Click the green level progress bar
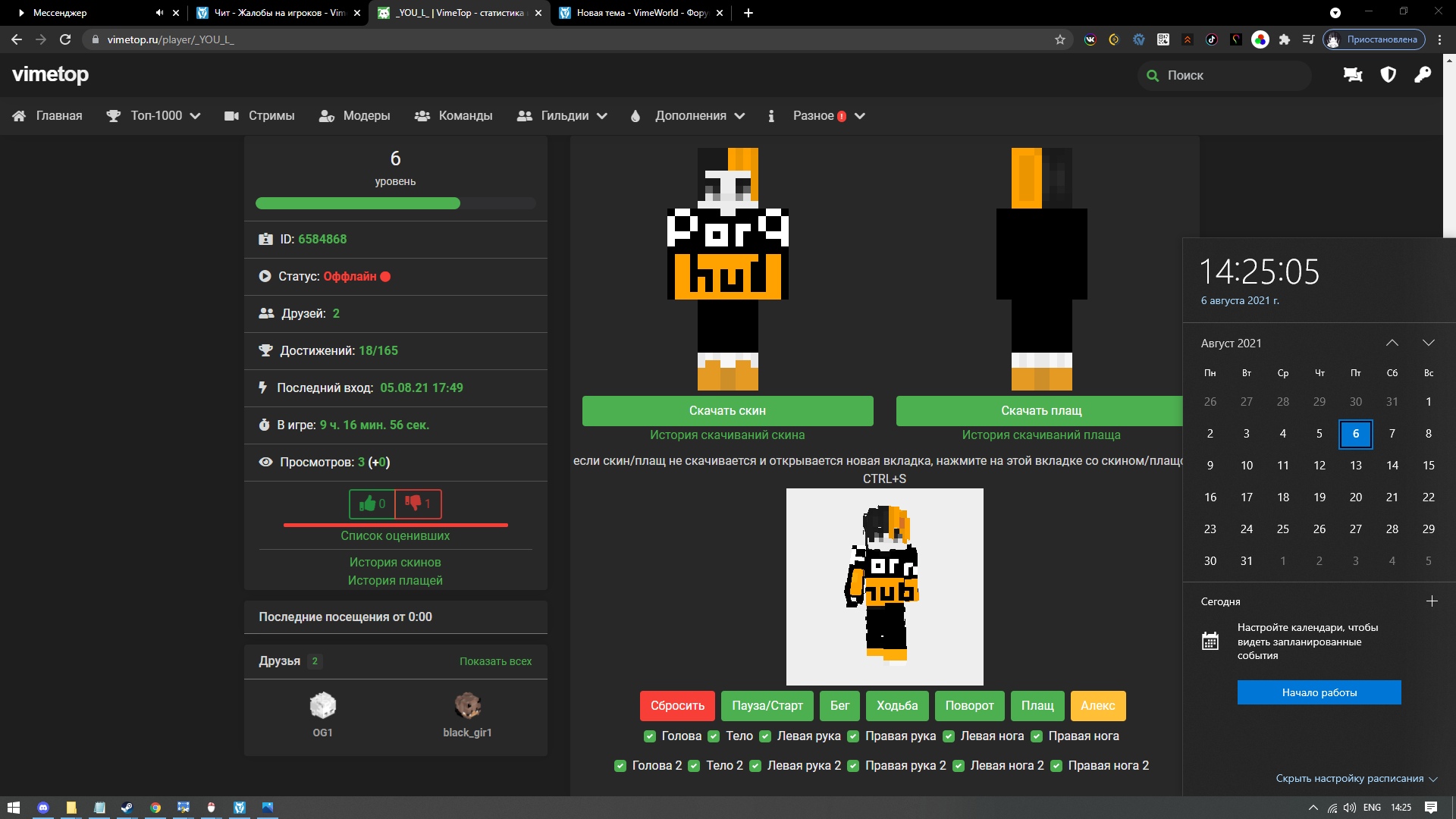 pos(358,203)
